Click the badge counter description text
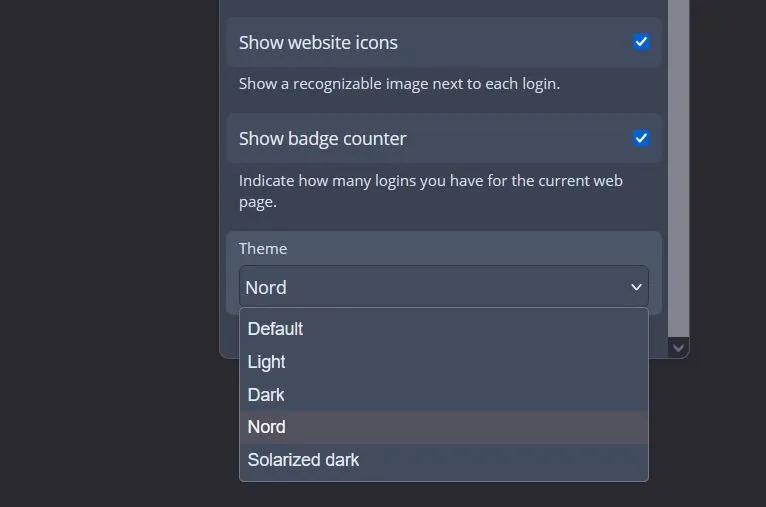 point(430,190)
